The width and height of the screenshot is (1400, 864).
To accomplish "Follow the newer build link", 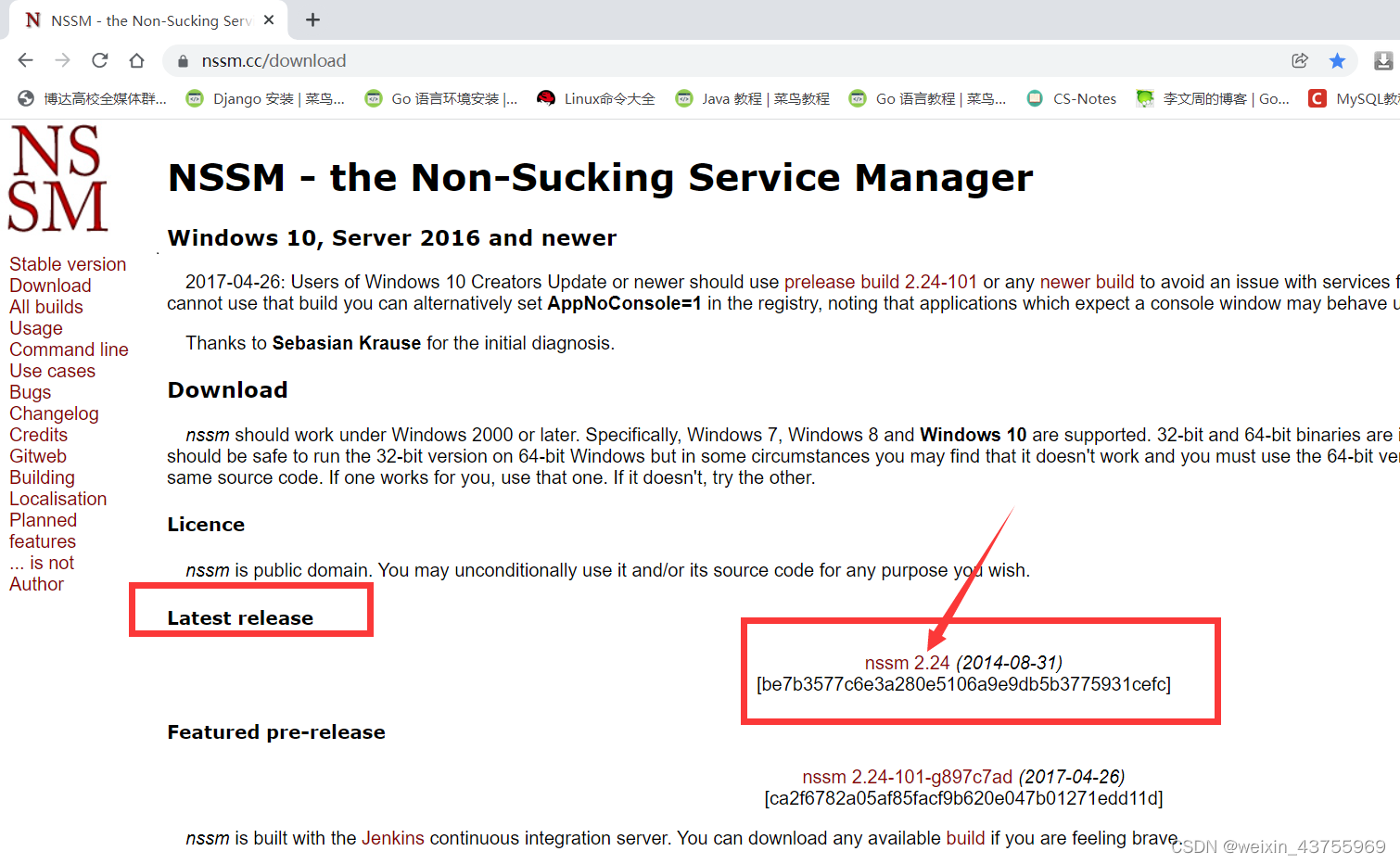I will coord(1087,282).
